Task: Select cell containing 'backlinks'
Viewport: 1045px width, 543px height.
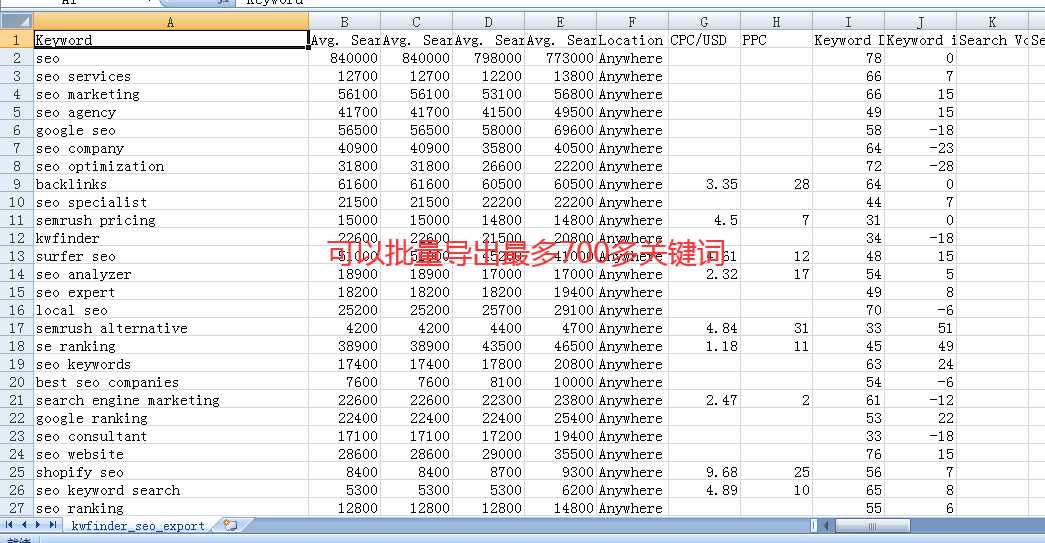Action: tap(171, 184)
